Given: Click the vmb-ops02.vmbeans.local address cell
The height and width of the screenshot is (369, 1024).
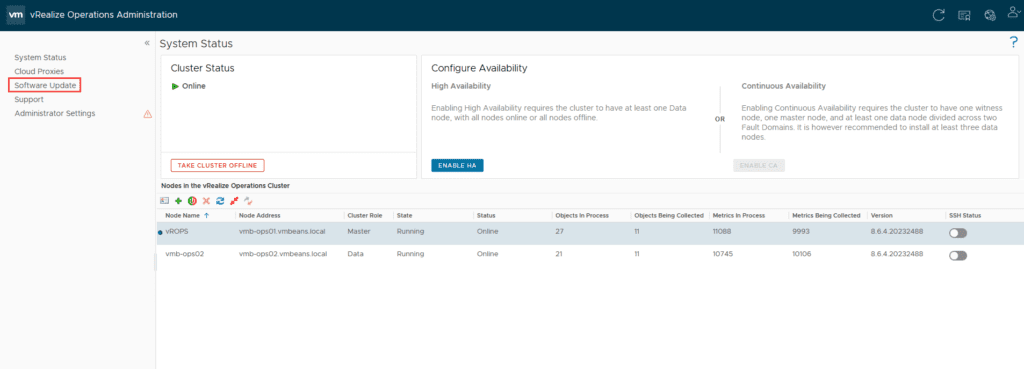Looking at the screenshot, I should [x=283, y=254].
